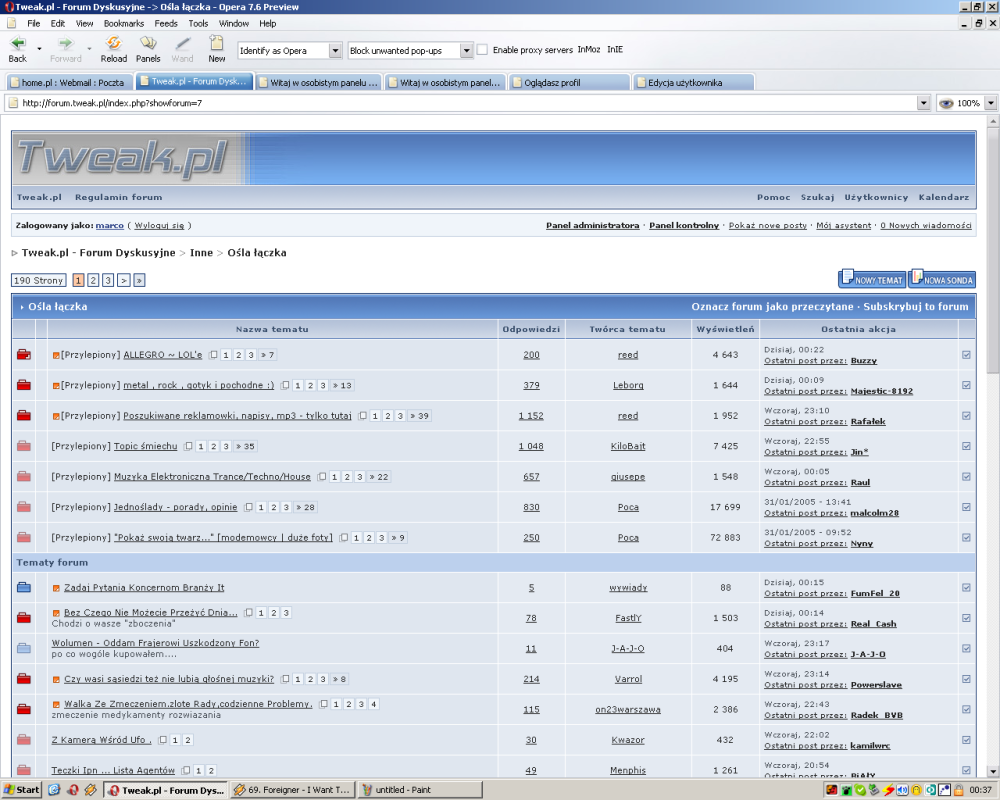Screen dimensions: 1000x800
Task: Toggle Ośla łączka header arrow
Action: [22, 307]
